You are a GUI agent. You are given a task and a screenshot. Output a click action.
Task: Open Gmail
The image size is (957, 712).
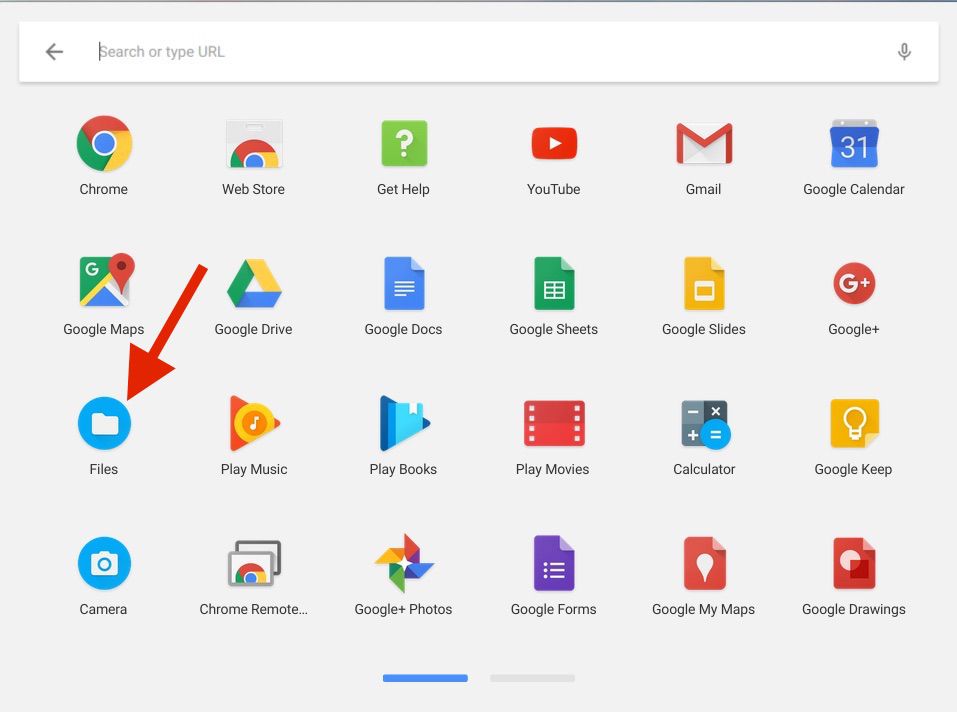point(704,143)
